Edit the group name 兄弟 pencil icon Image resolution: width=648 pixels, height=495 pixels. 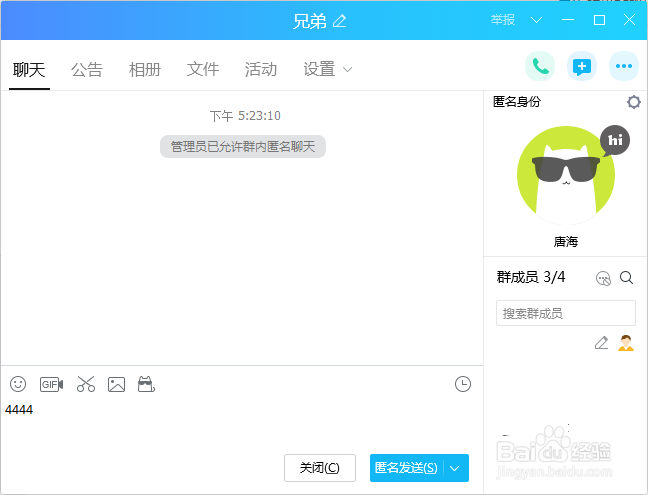[x=339, y=21]
